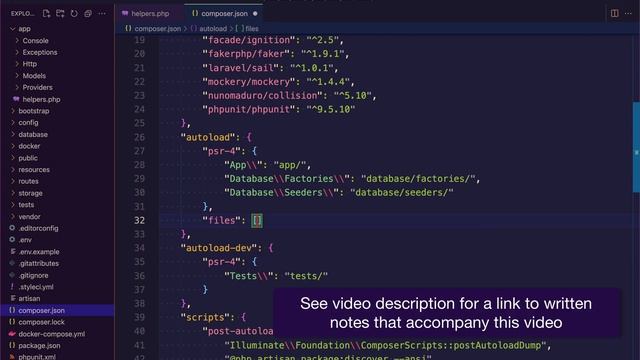Viewport: 640px width, 360px height.
Task: Click the .editorconfig gear icon
Action: pos(12,228)
